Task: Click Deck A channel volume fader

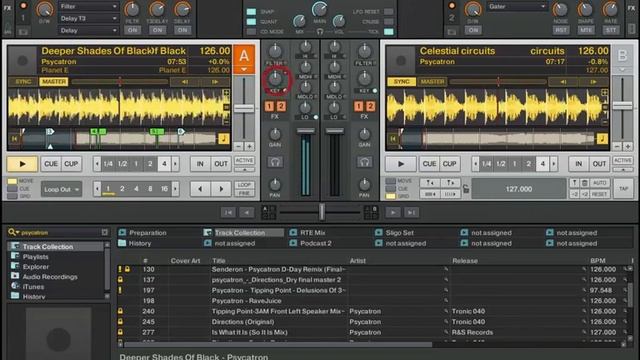Action: tap(305, 131)
